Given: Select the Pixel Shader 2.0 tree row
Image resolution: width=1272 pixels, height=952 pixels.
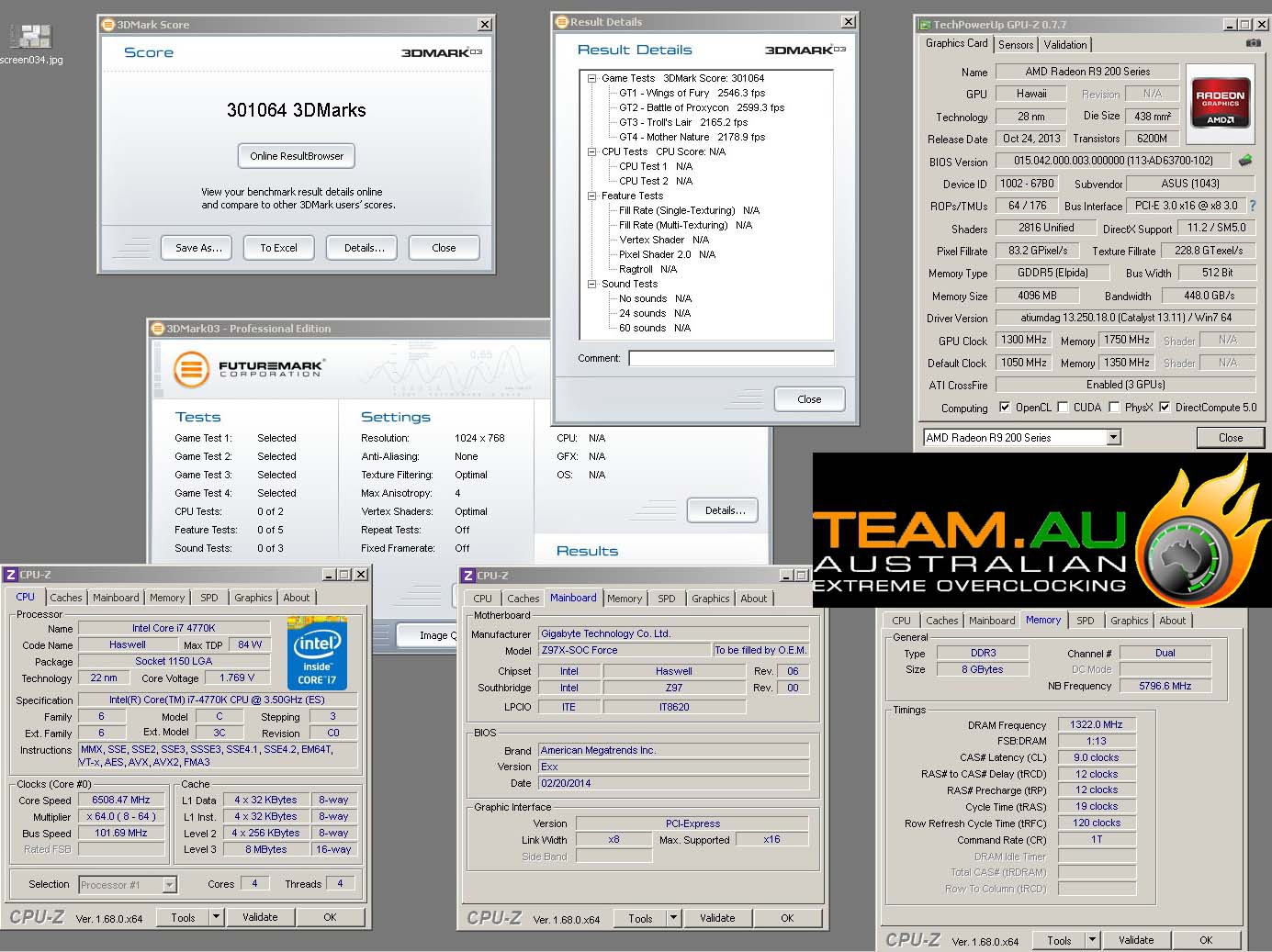Looking at the screenshot, I should click(x=667, y=254).
